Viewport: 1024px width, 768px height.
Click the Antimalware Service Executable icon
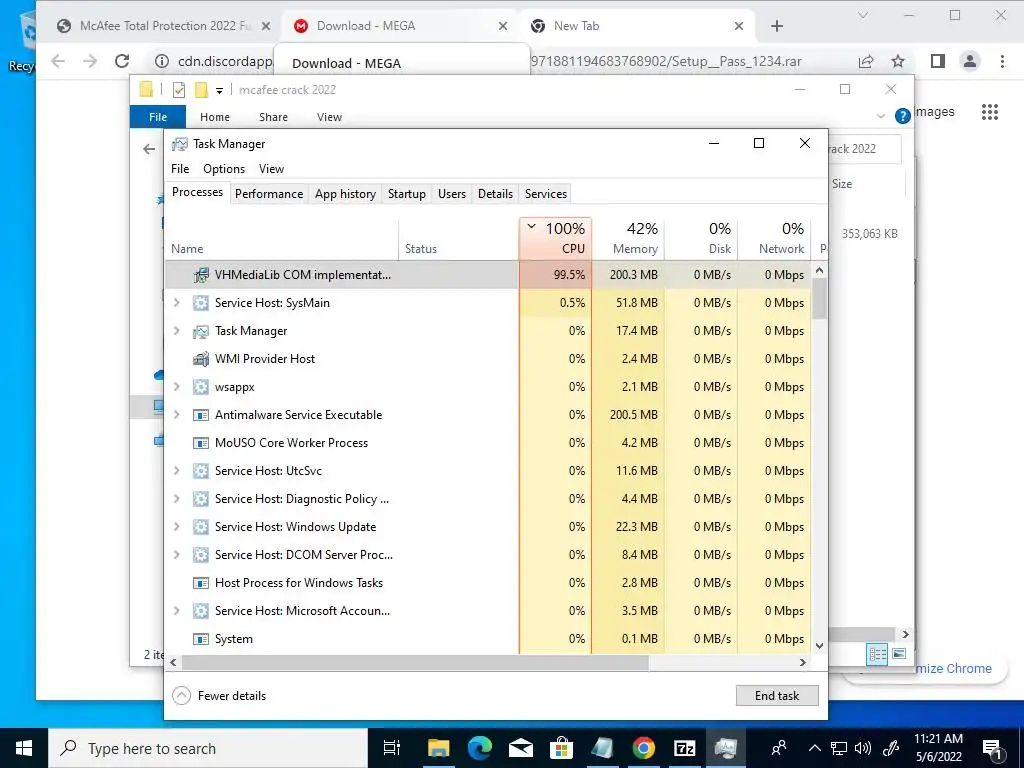coord(200,415)
